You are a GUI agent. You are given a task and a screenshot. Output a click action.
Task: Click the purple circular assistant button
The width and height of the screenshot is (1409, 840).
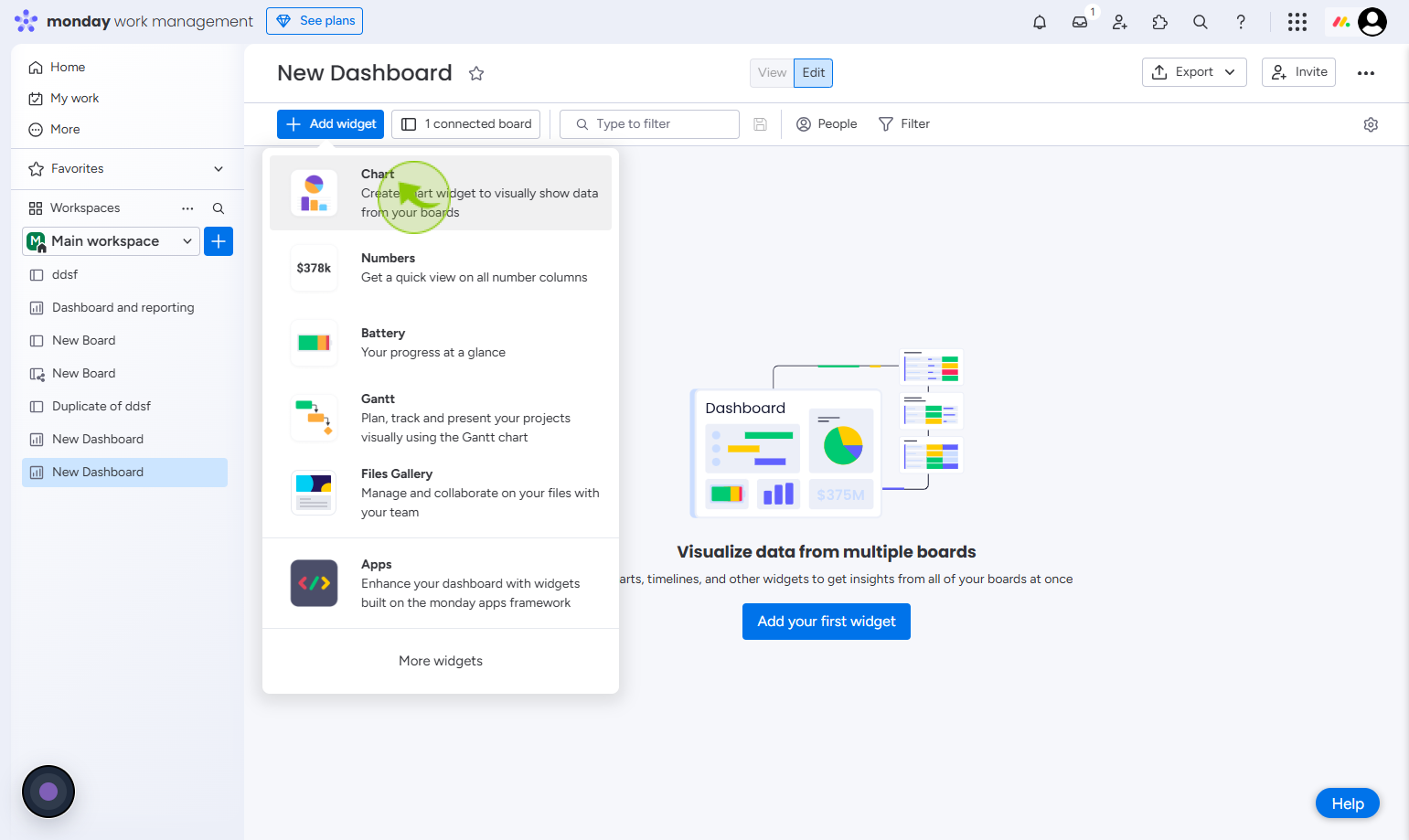pos(48,792)
